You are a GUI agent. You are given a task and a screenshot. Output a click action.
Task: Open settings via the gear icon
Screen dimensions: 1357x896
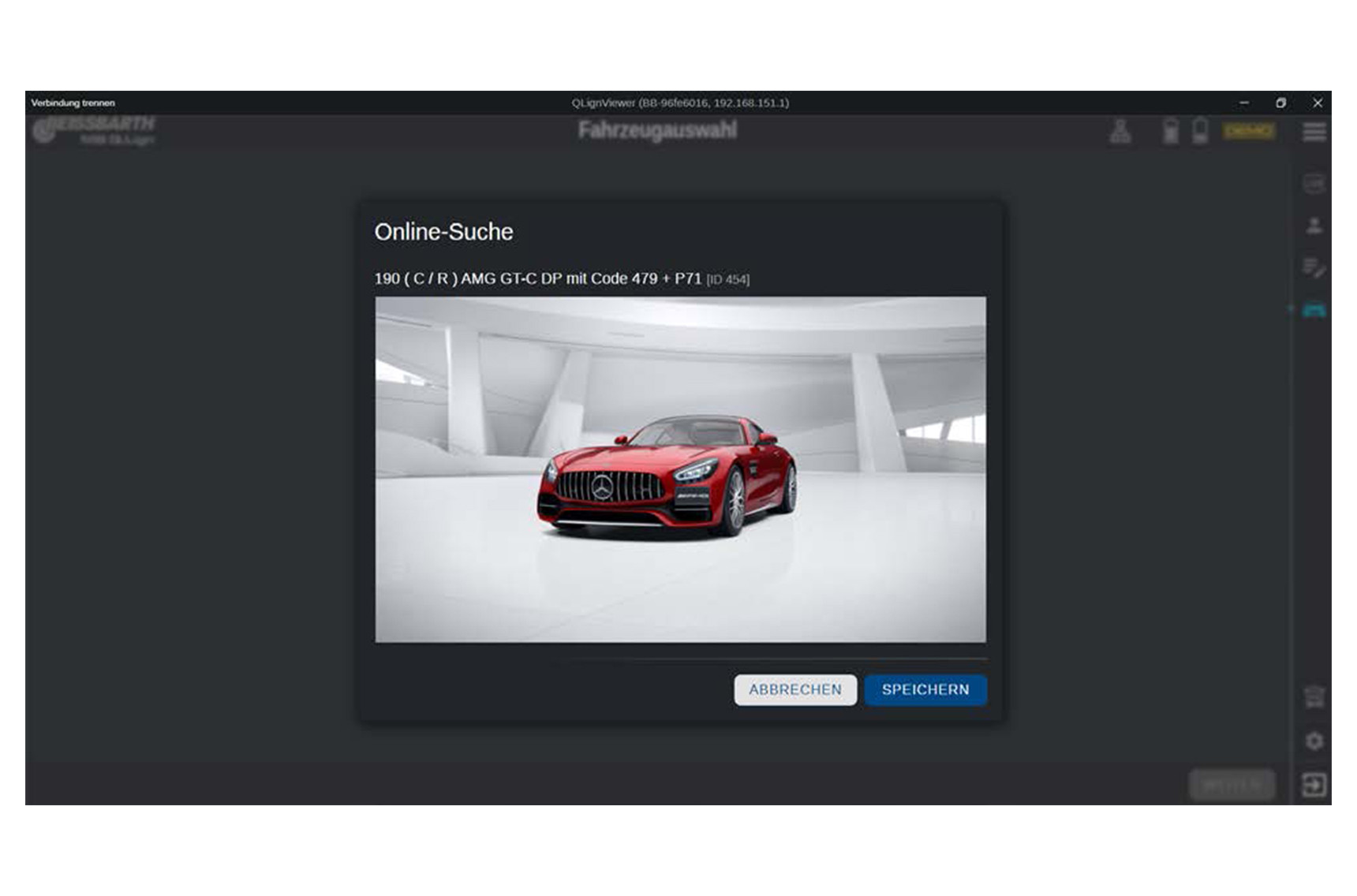coord(1314,741)
